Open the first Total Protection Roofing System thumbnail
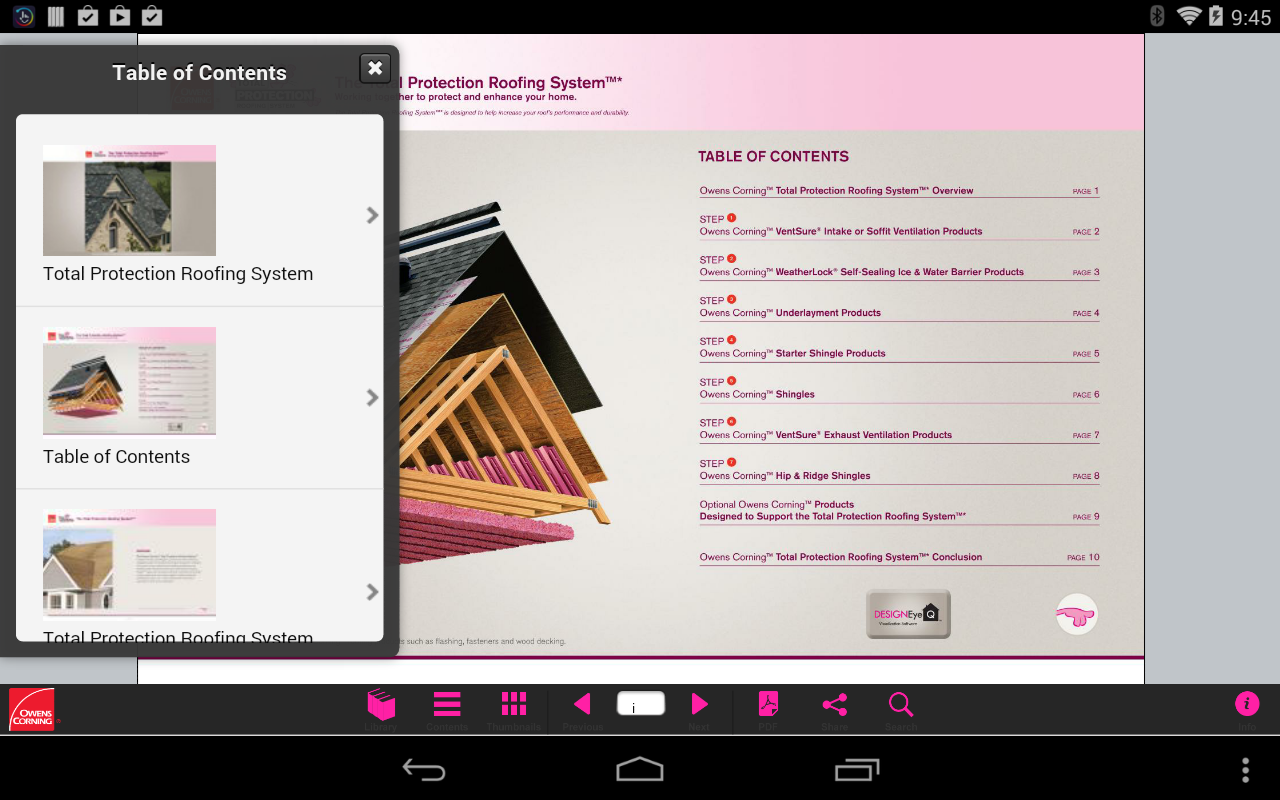1280x800 pixels. [x=129, y=200]
